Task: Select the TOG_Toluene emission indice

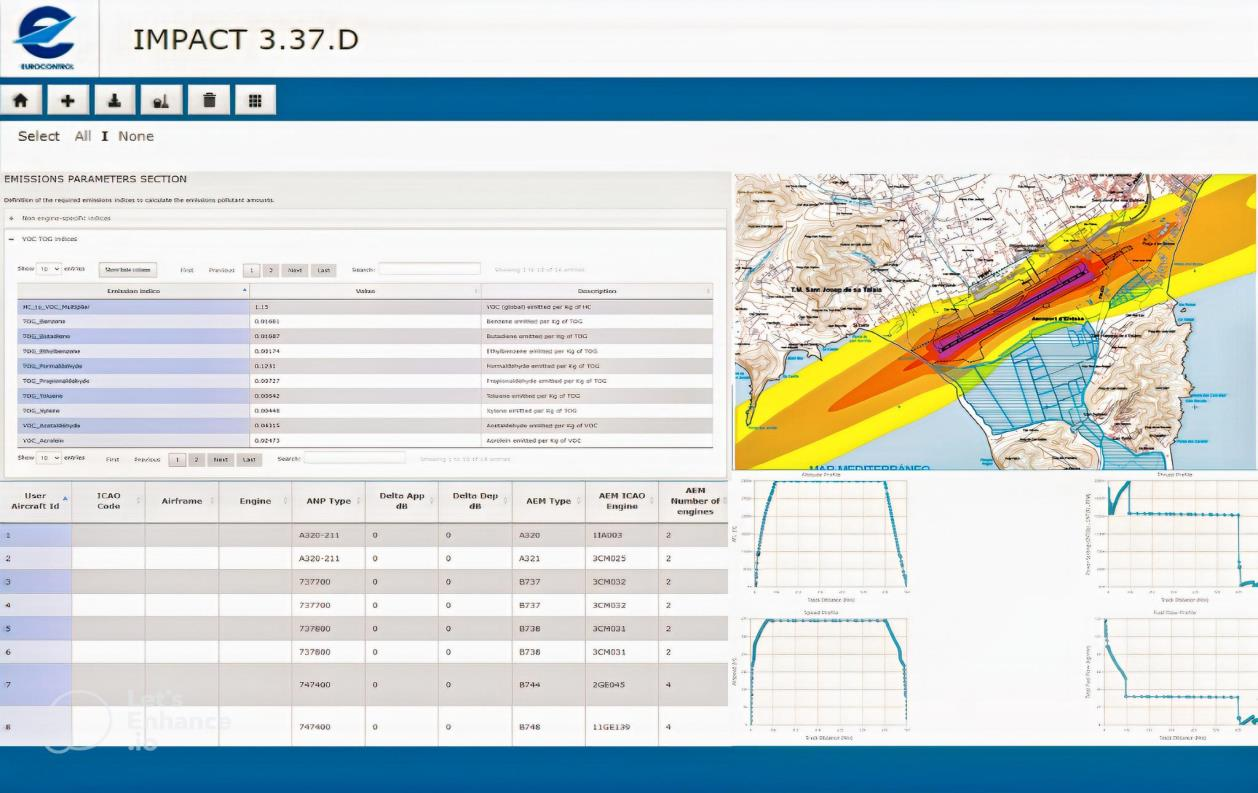Action: point(133,396)
